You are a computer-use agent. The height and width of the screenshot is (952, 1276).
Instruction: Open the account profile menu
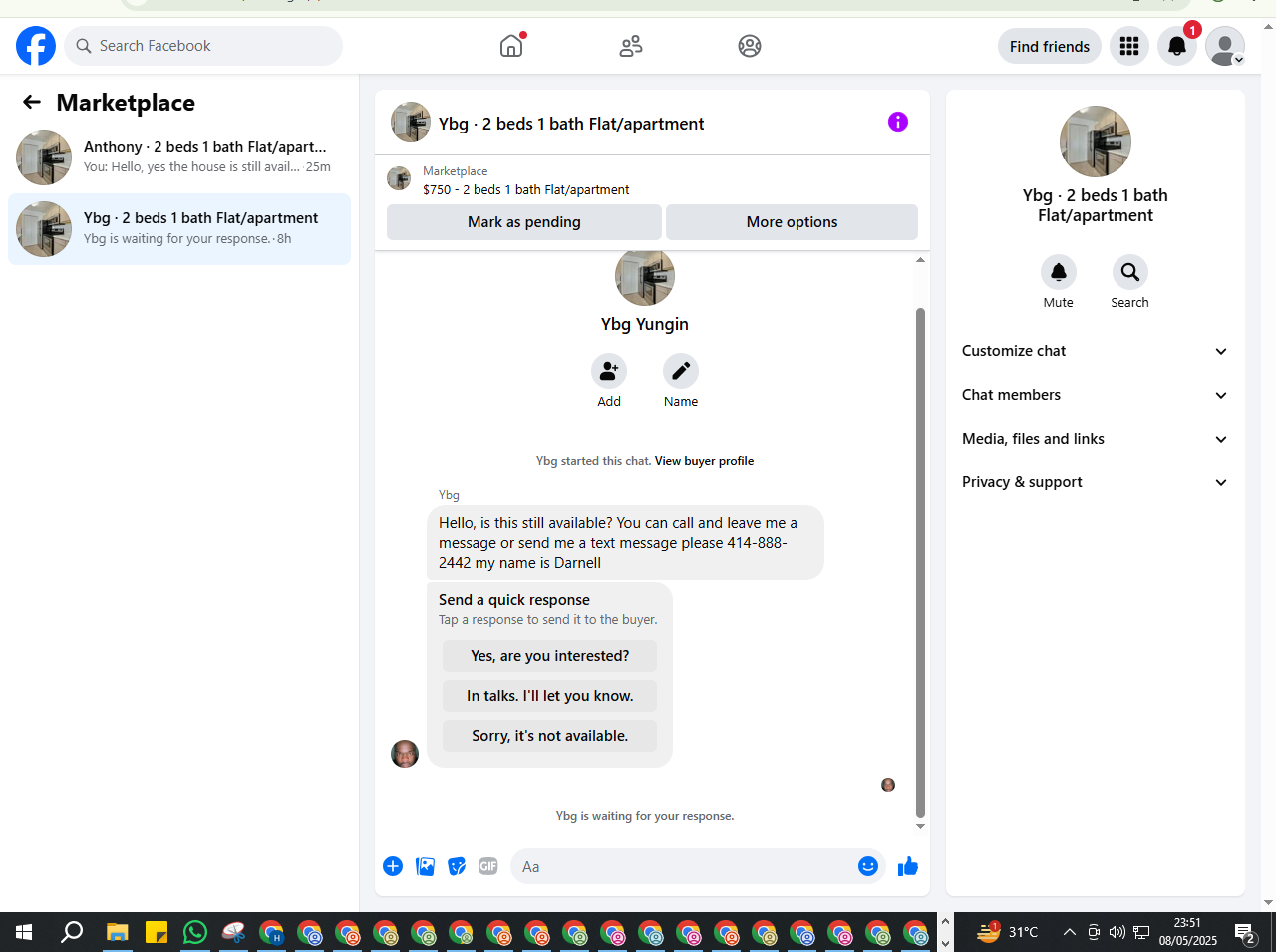1225,46
